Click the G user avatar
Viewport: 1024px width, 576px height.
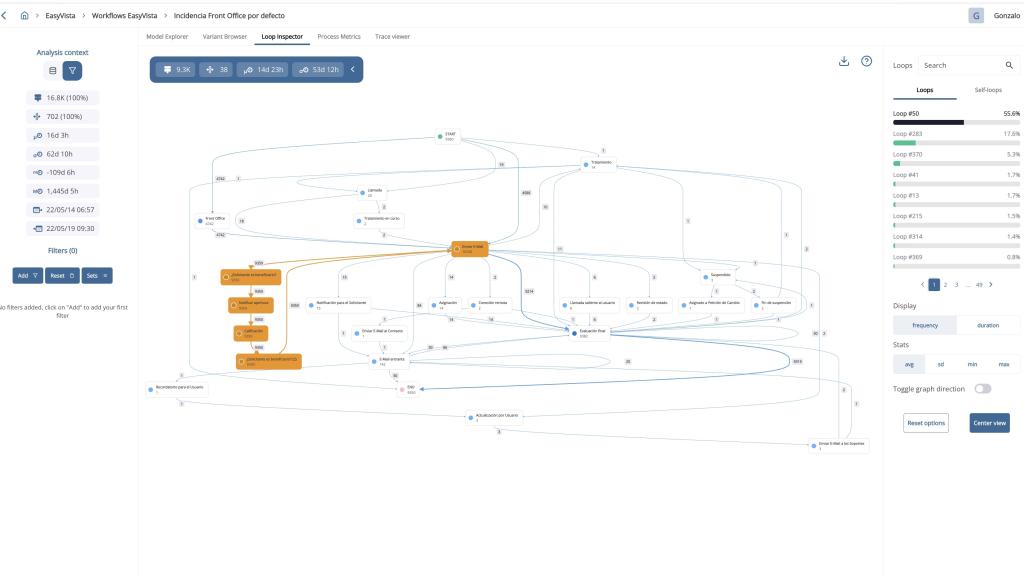(976, 15)
